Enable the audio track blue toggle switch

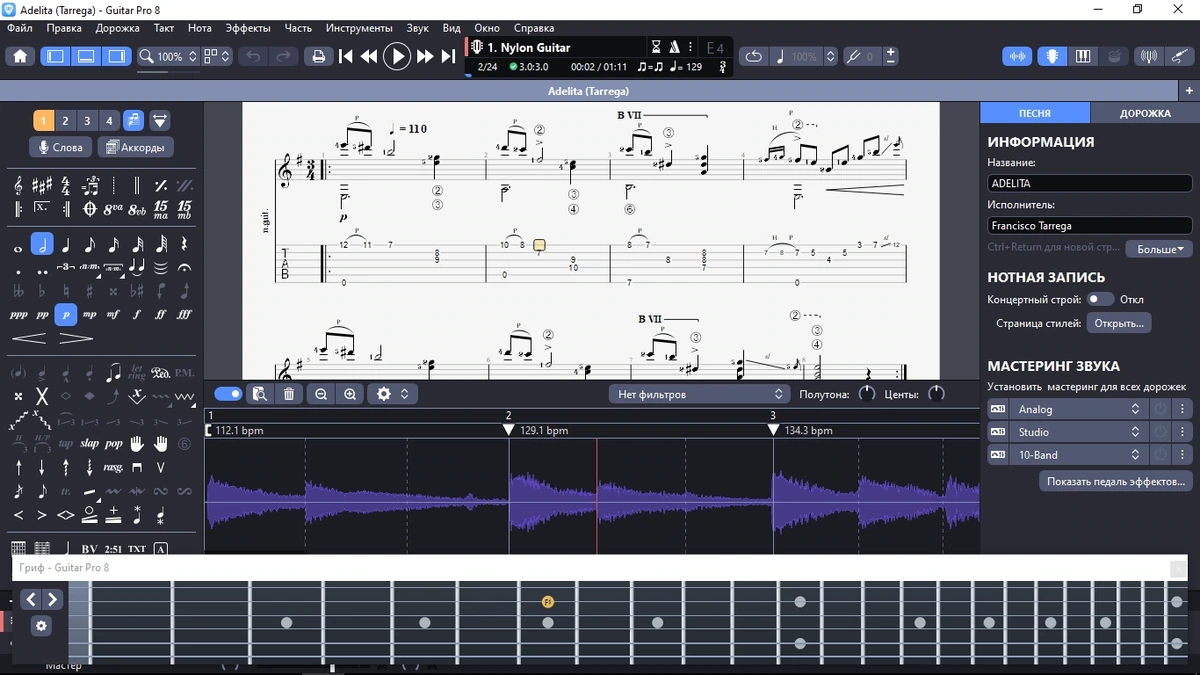point(229,394)
